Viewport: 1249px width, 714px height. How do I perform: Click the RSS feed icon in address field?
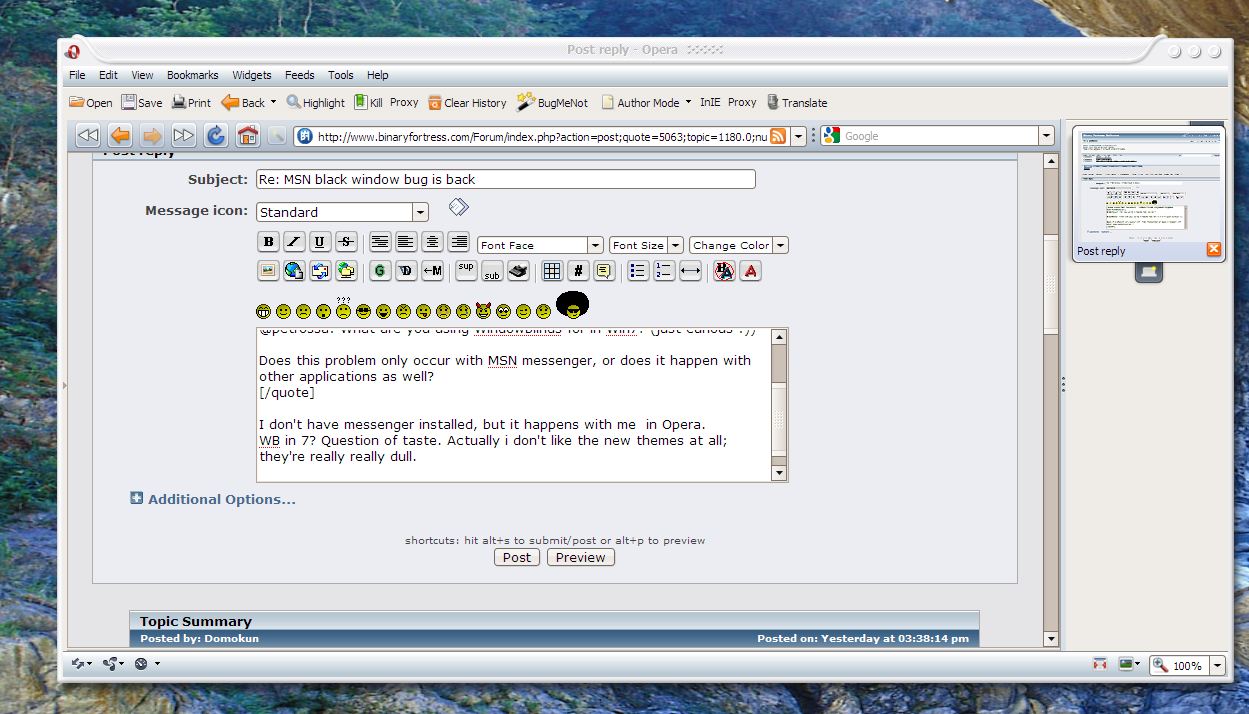click(778, 136)
